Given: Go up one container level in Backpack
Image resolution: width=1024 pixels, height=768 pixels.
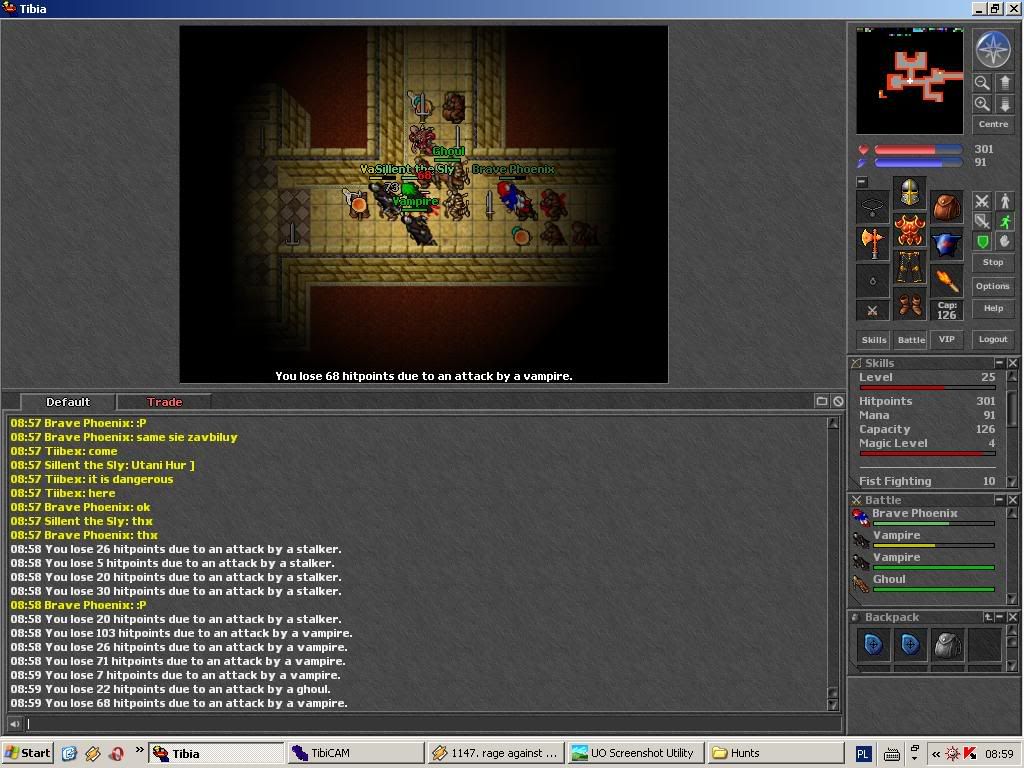Looking at the screenshot, I should pyautogui.click(x=988, y=616).
